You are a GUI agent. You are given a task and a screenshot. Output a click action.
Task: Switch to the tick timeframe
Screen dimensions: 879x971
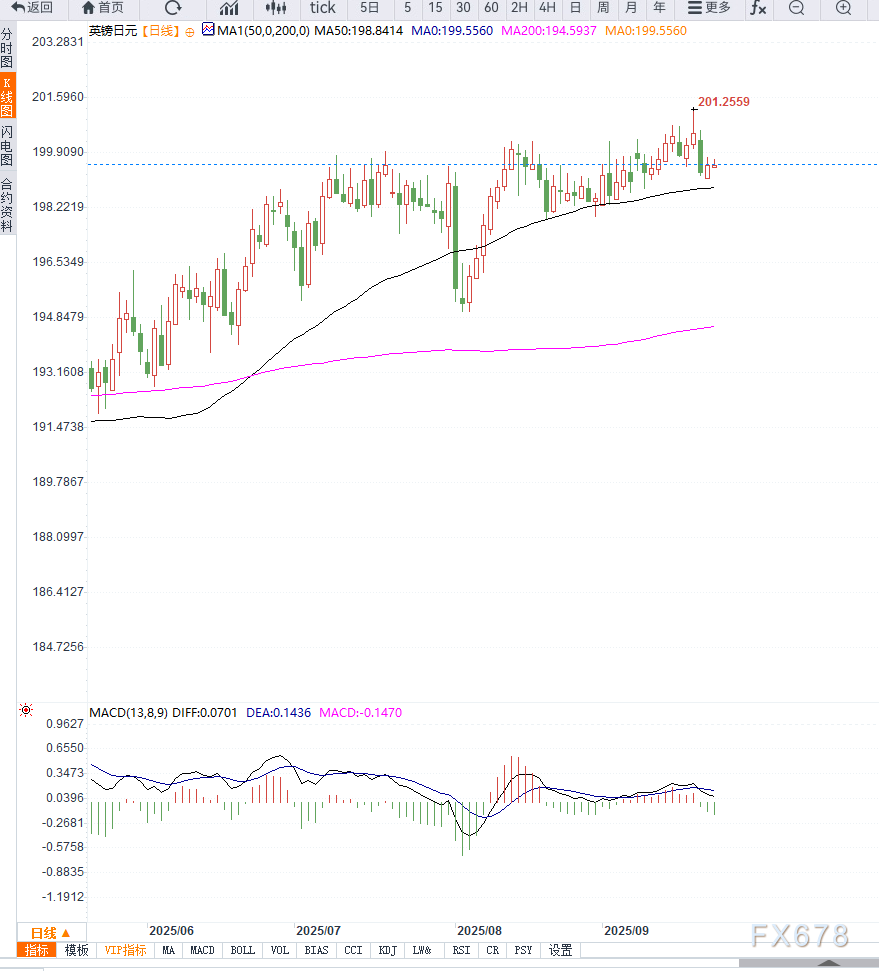[322, 8]
